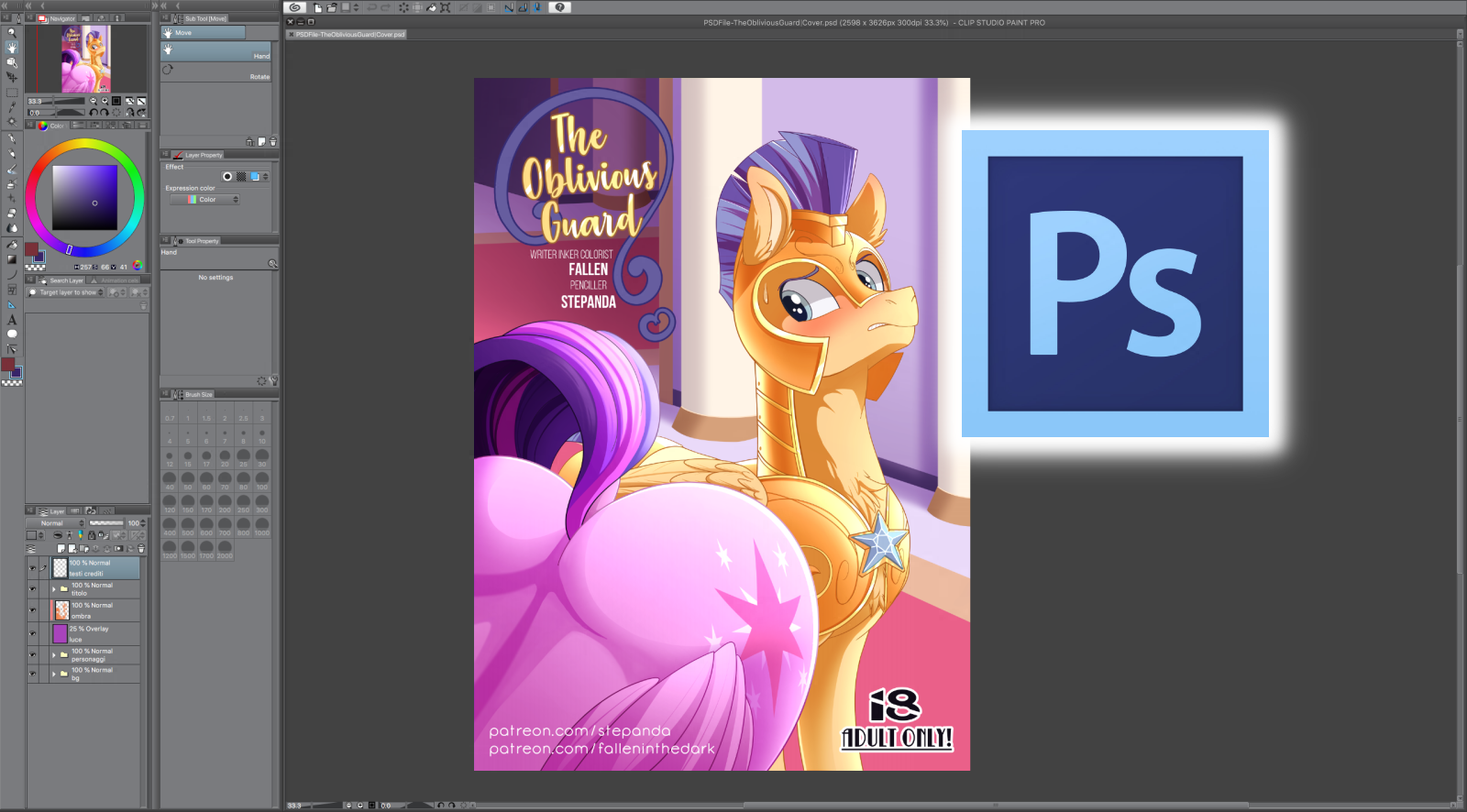Switch to the Layer tab
Screen dimensions: 1467x812
[52, 511]
